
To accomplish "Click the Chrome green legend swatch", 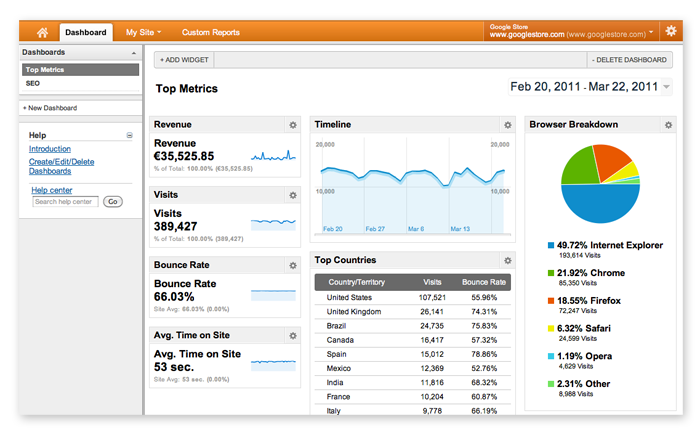I will [551, 273].
